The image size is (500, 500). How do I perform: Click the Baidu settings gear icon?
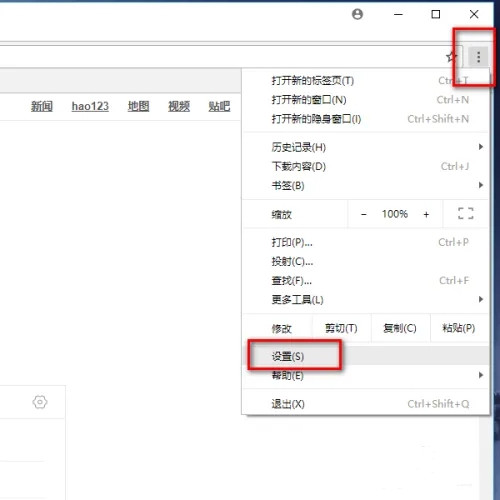point(40,402)
